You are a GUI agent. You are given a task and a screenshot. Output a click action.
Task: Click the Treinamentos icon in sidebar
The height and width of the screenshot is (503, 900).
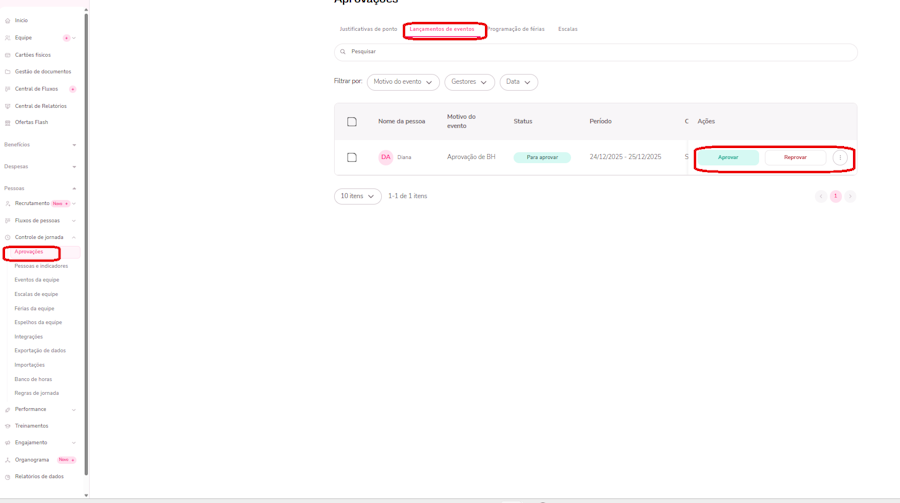click(x=7, y=426)
